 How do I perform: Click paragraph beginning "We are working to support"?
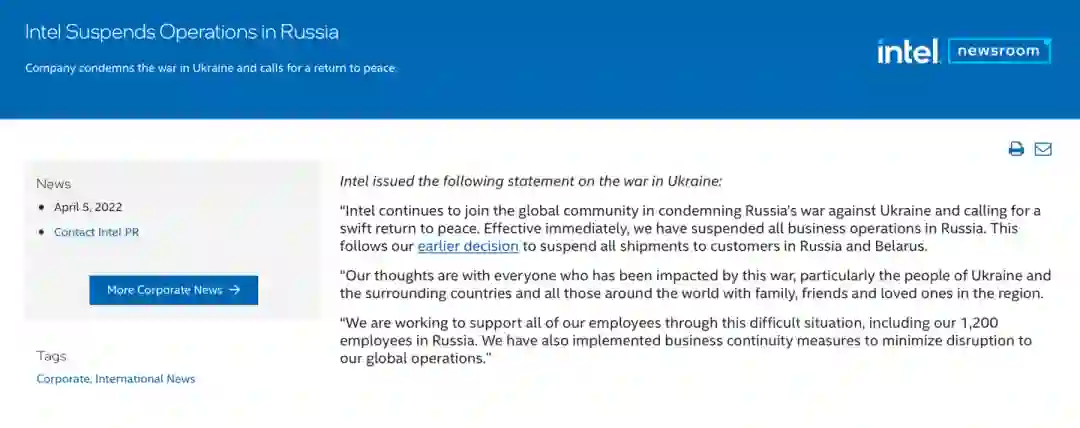tap(685, 340)
